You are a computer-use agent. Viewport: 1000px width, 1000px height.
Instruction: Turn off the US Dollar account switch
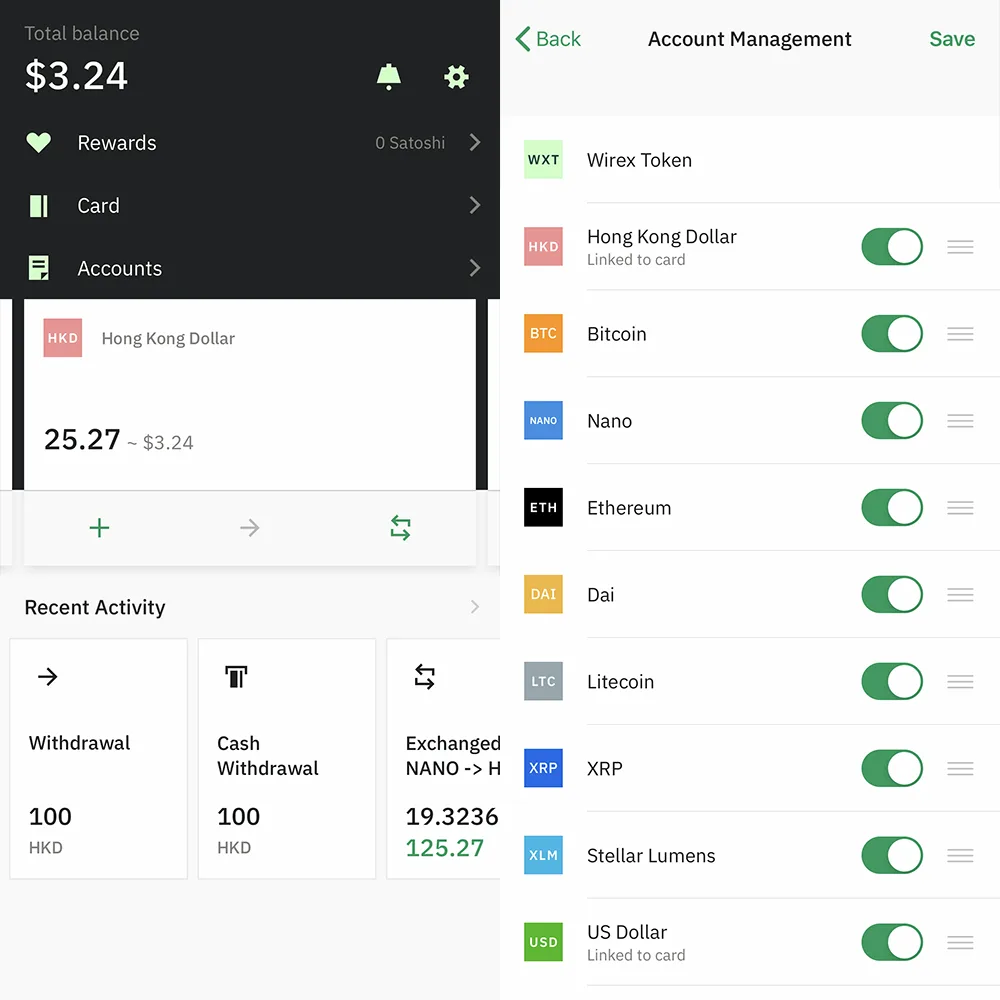pyautogui.click(x=892, y=942)
